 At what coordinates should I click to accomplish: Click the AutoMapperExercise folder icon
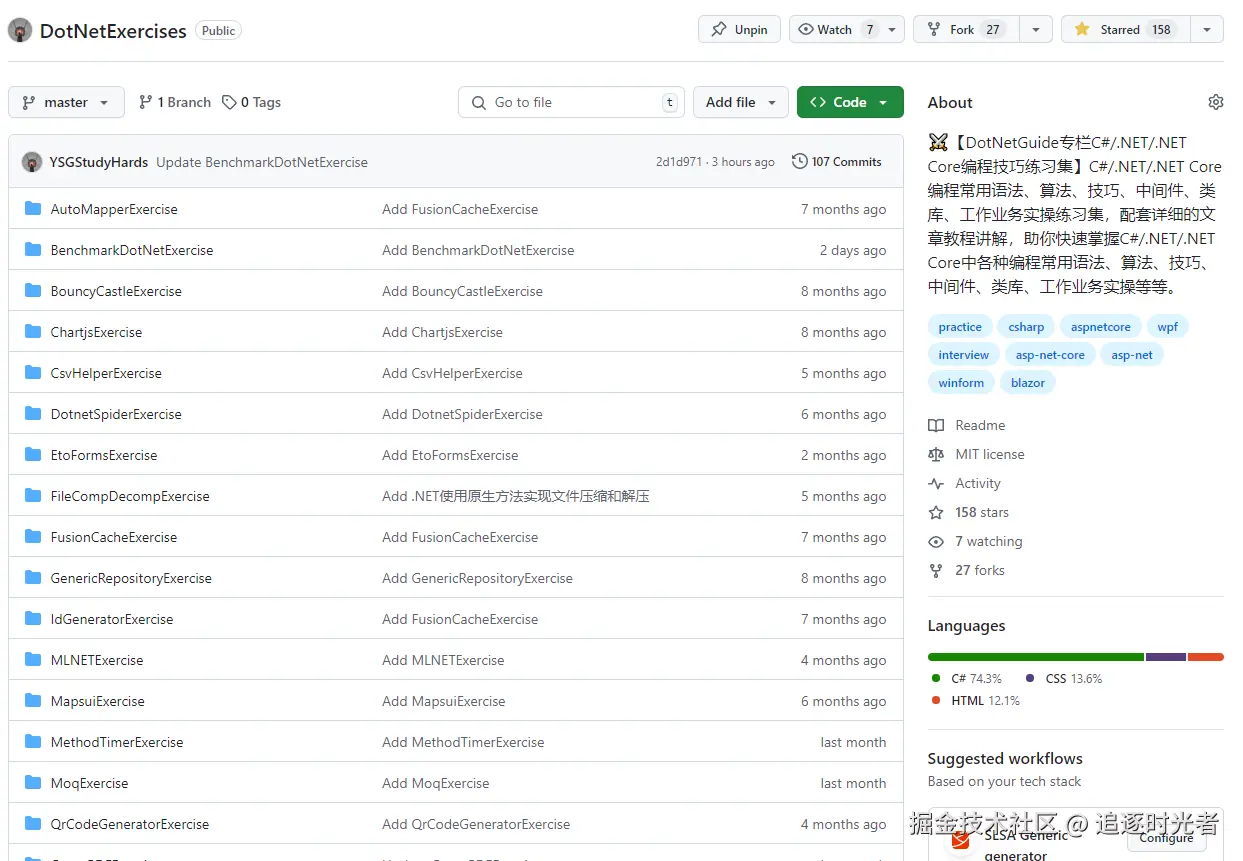(33, 209)
